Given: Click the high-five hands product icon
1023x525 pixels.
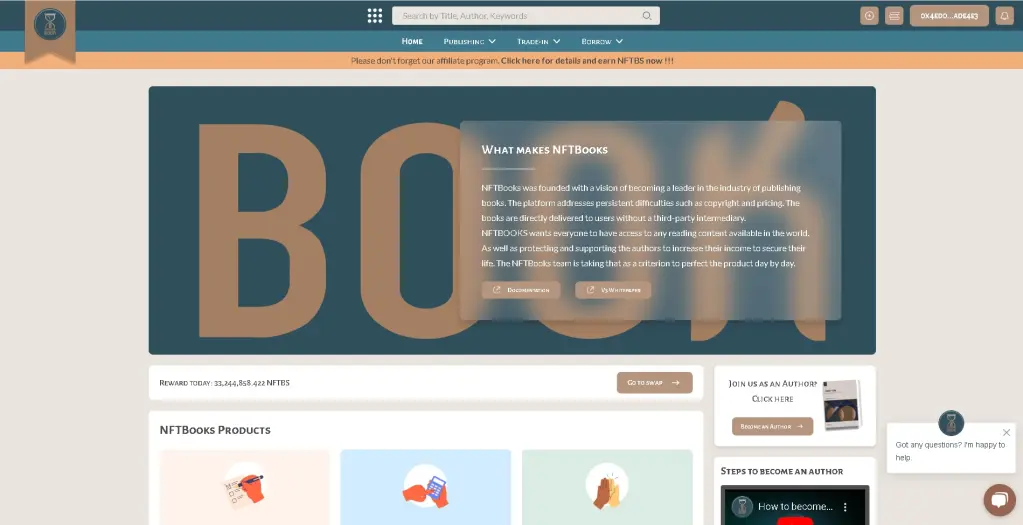Looking at the screenshot, I should [607, 487].
